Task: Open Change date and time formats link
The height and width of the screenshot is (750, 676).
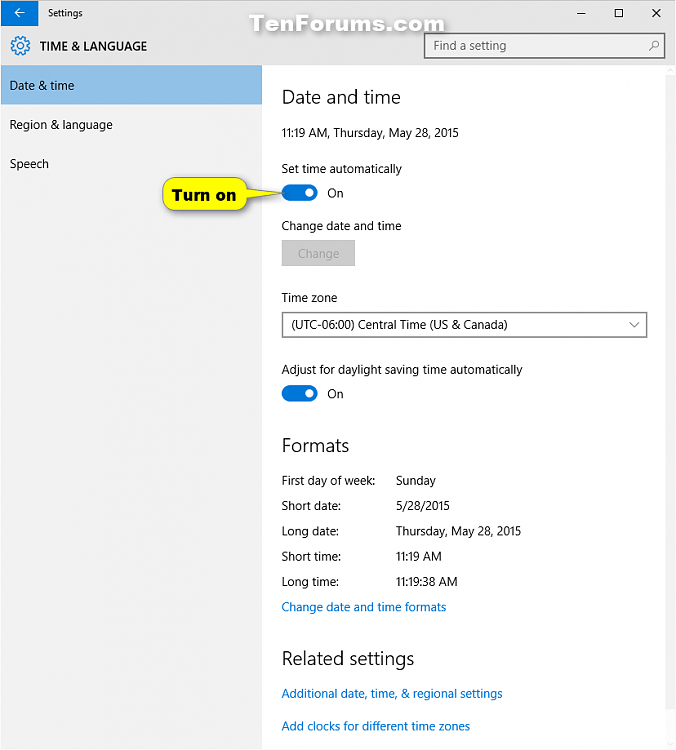Action: click(x=364, y=607)
